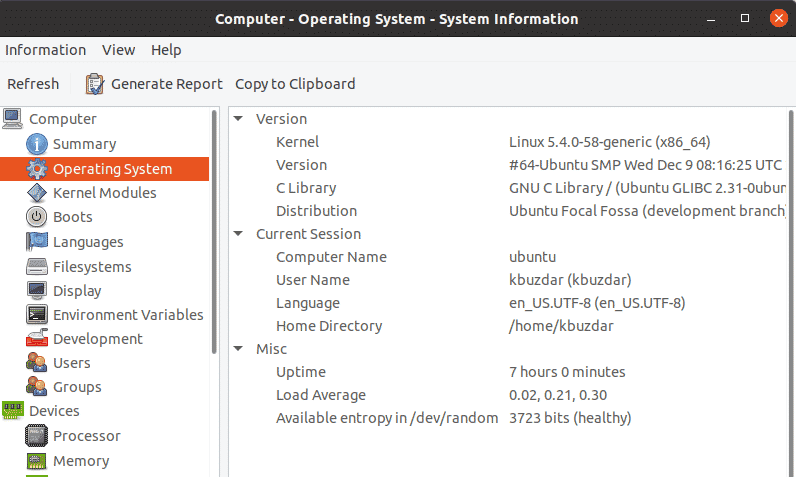Click the Groups people icon
The height and width of the screenshot is (477, 796).
coord(37,387)
